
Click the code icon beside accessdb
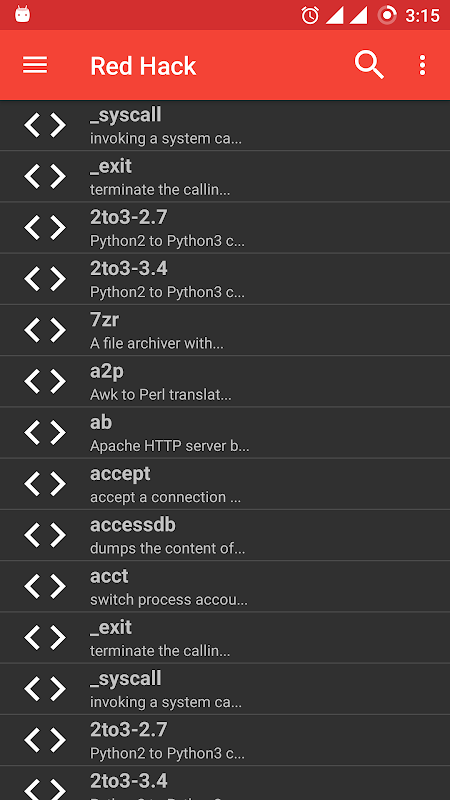(x=45, y=535)
